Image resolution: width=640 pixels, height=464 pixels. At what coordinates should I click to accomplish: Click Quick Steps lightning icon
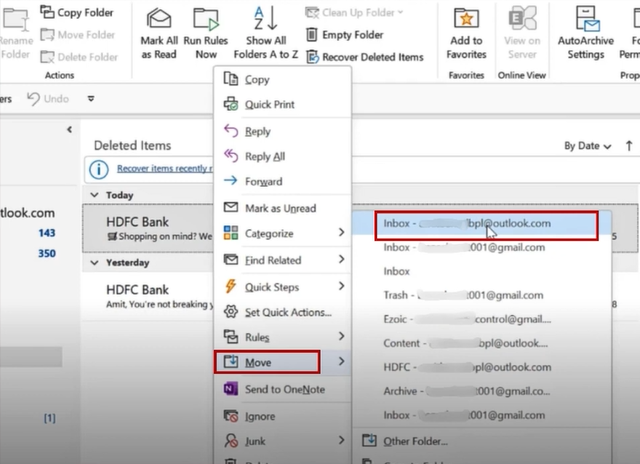coord(231,286)
